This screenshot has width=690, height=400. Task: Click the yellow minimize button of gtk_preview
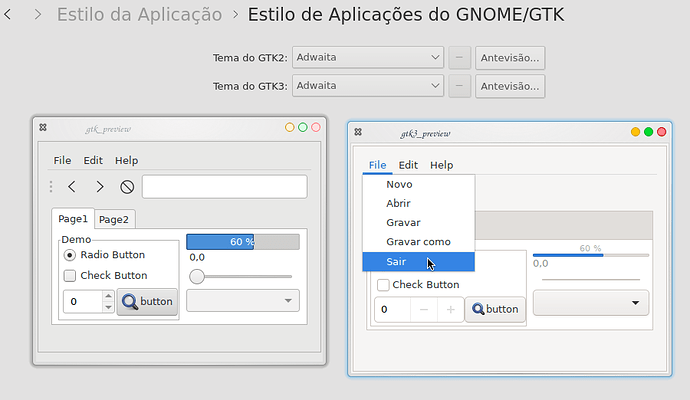point(290,128)
